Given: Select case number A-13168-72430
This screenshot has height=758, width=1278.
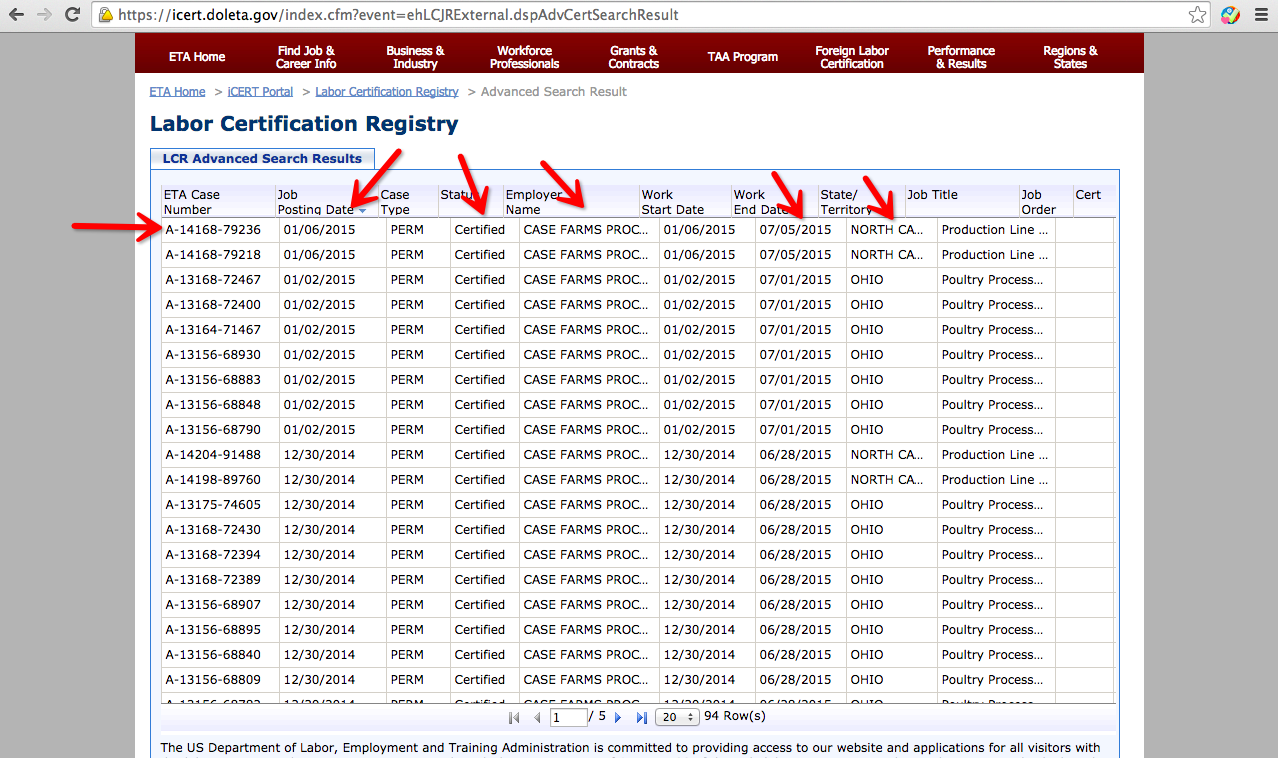Looking at the screenshot, I should tap(213, 530).
